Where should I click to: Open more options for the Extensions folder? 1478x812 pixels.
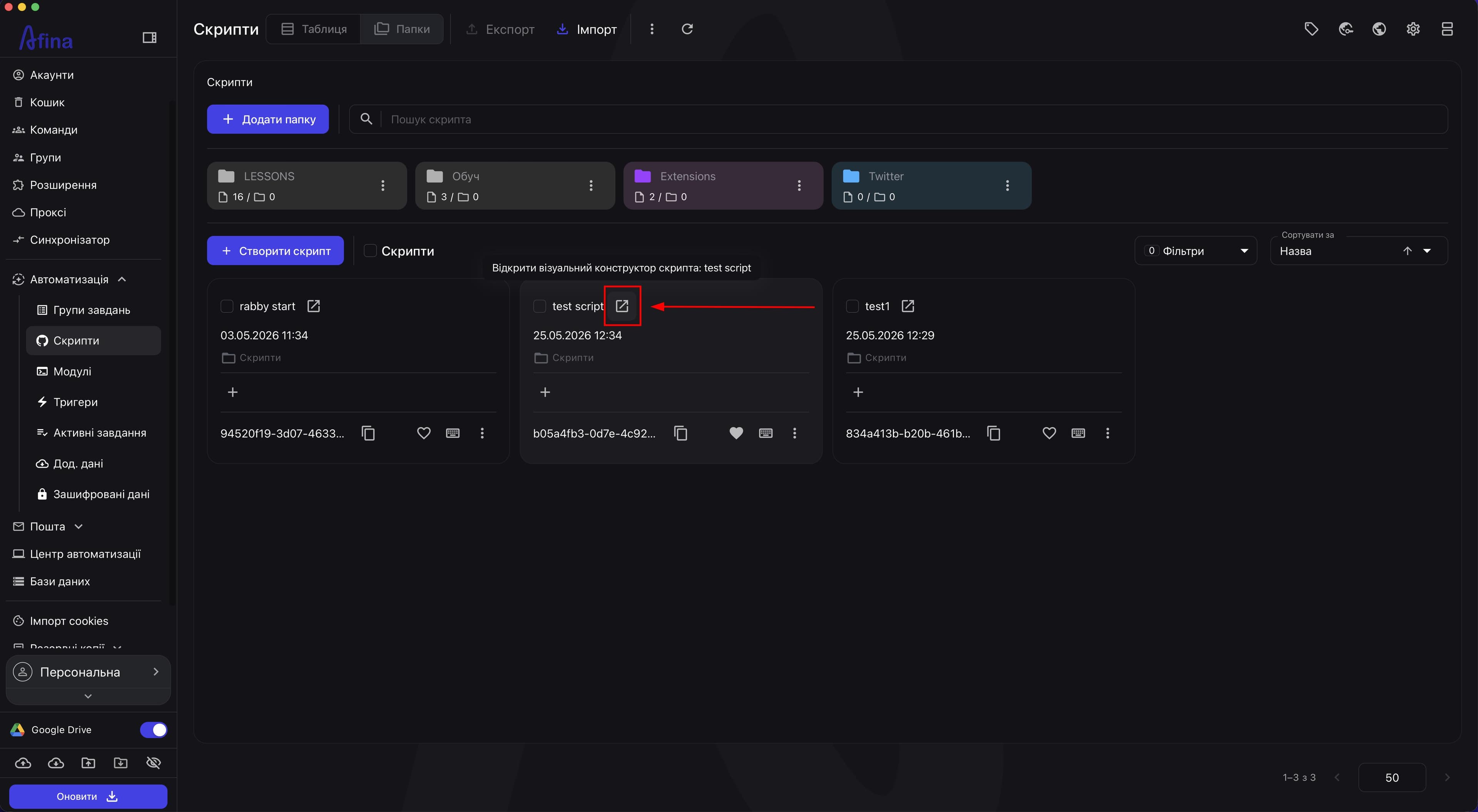point(799,185)
